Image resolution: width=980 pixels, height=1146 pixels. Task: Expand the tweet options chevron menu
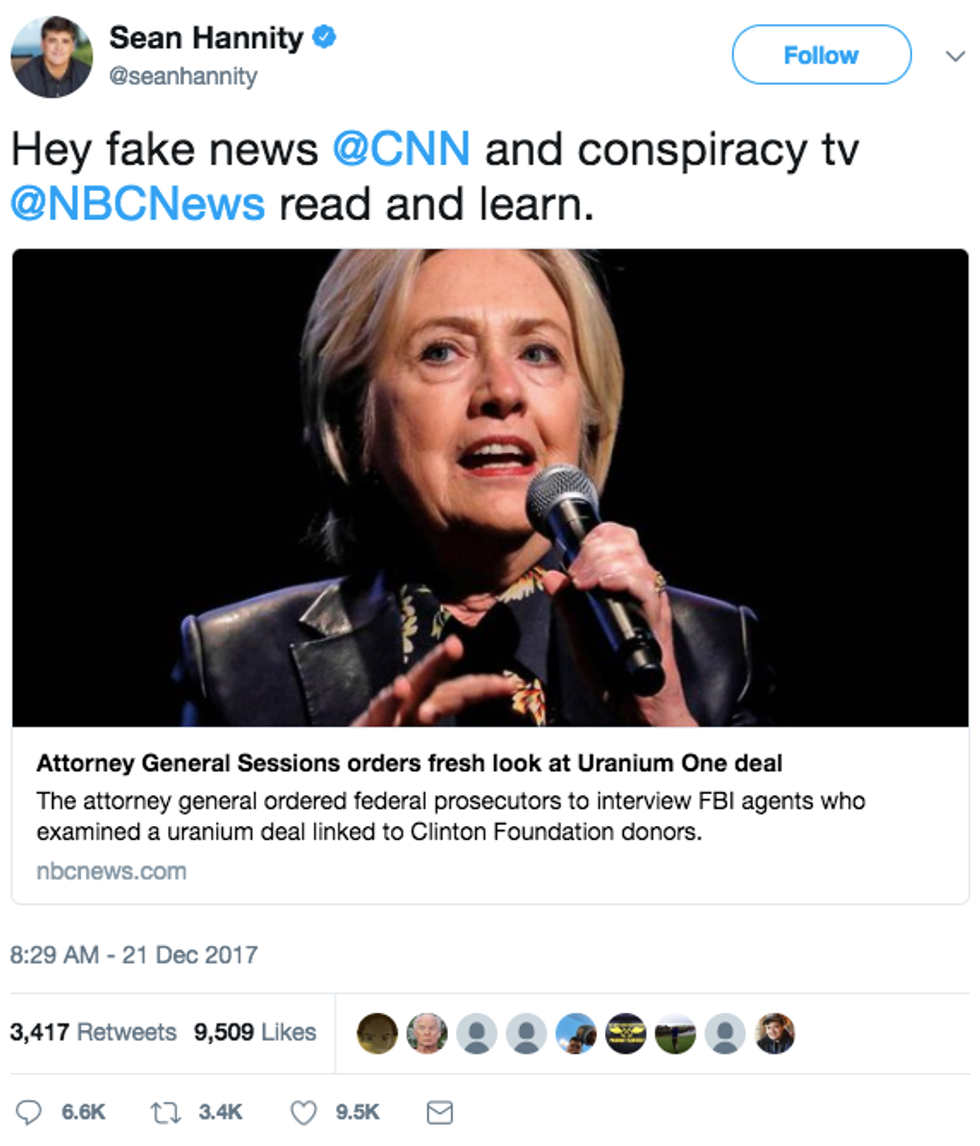(954, 57)
